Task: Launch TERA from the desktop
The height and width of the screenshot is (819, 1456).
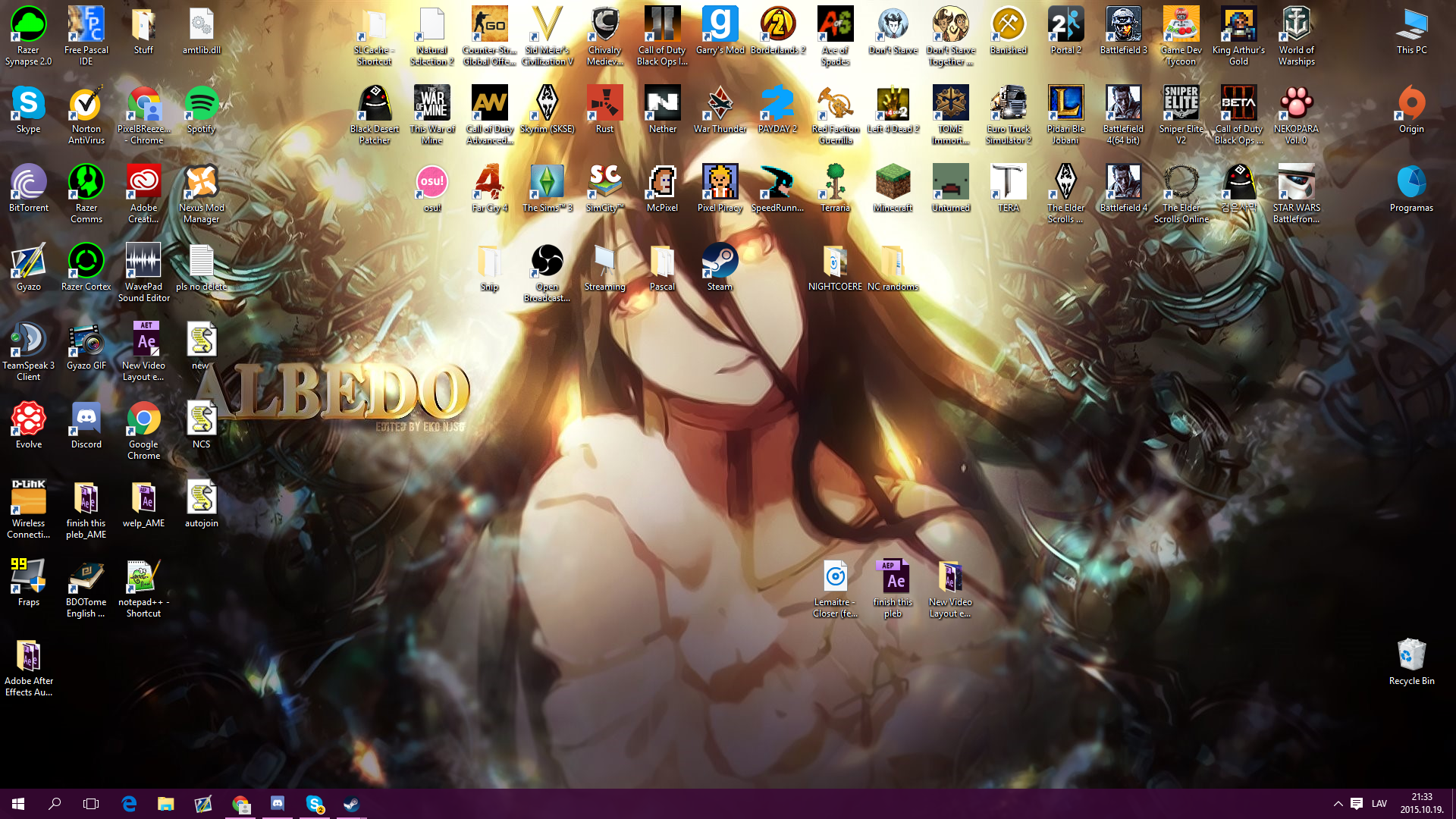Action: pyautogui.click(x=1008, y=188)
